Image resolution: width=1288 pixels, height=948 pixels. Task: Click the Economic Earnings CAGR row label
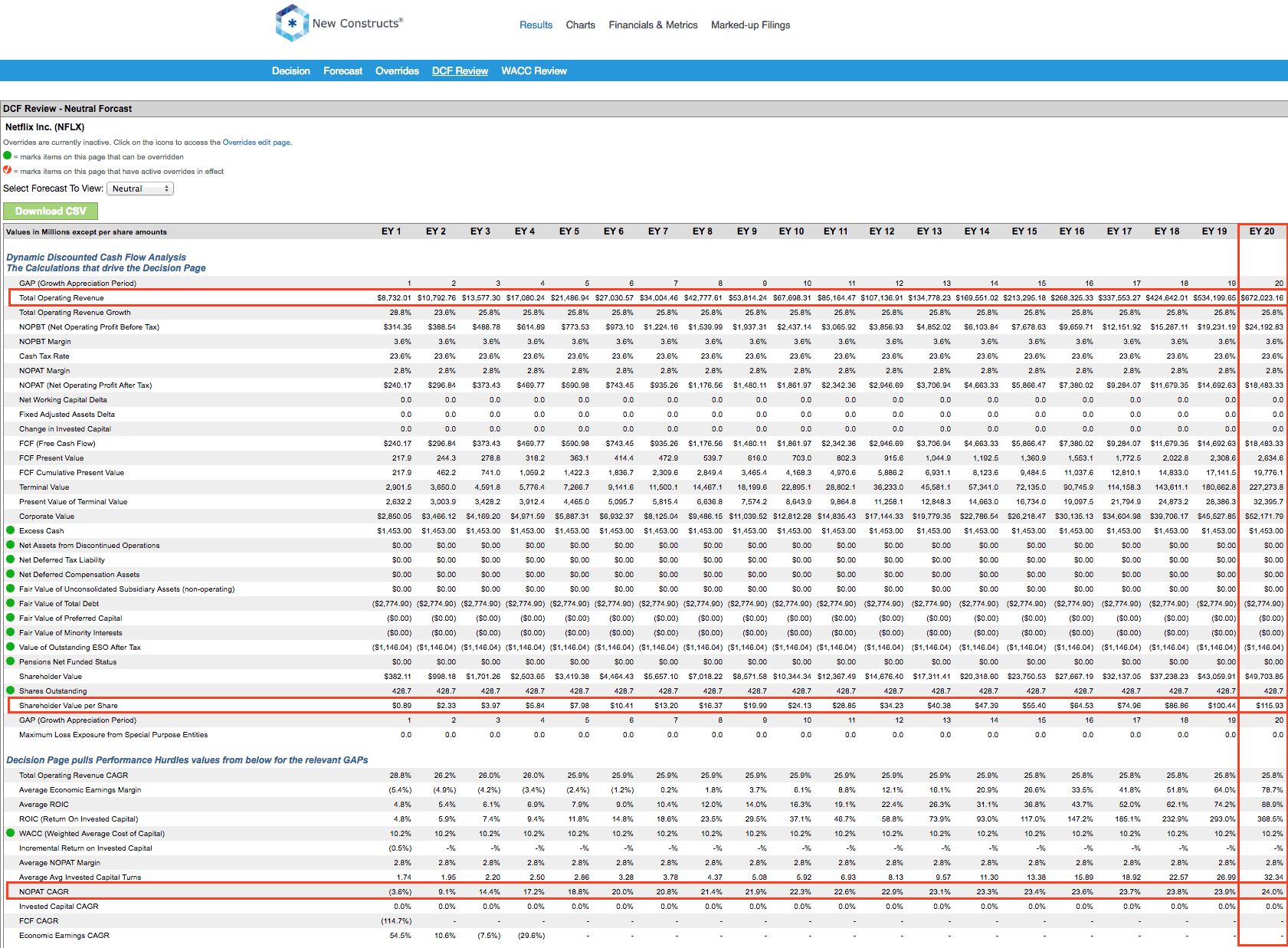(x=64, y=936)
